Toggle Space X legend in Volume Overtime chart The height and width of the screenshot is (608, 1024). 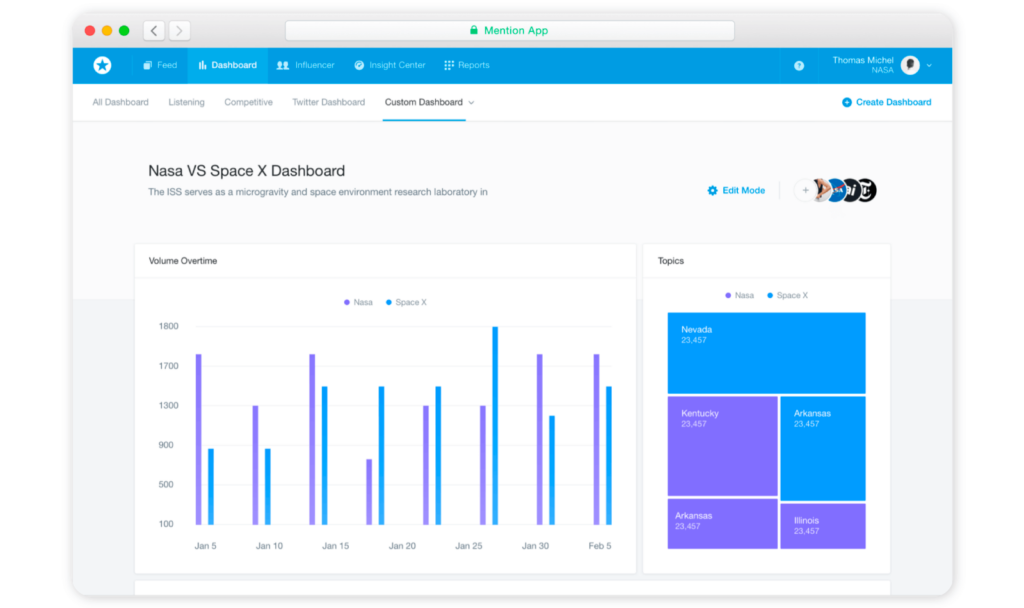point(406,302)
